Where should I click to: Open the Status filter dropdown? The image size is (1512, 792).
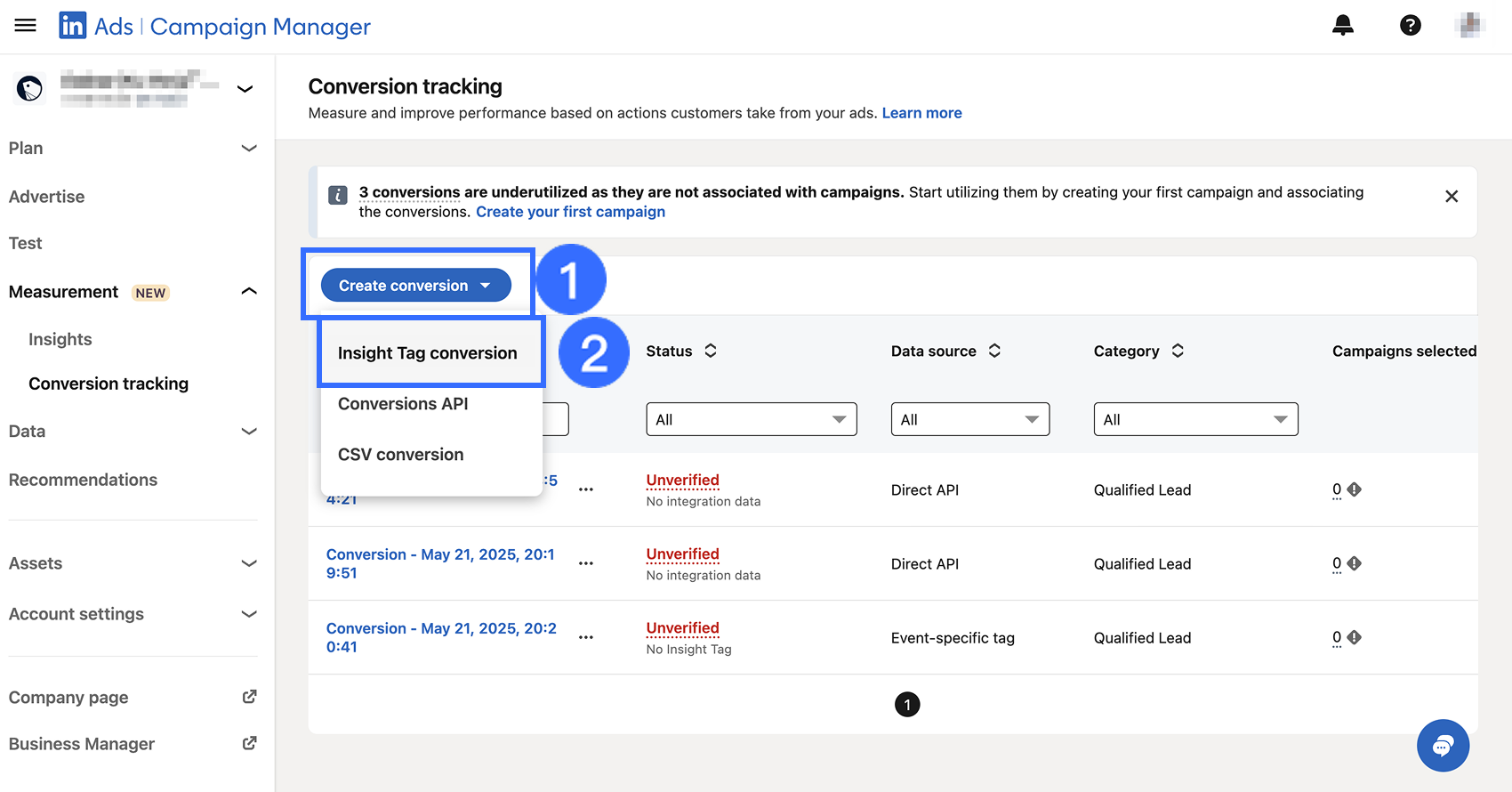tap(751, 419)
